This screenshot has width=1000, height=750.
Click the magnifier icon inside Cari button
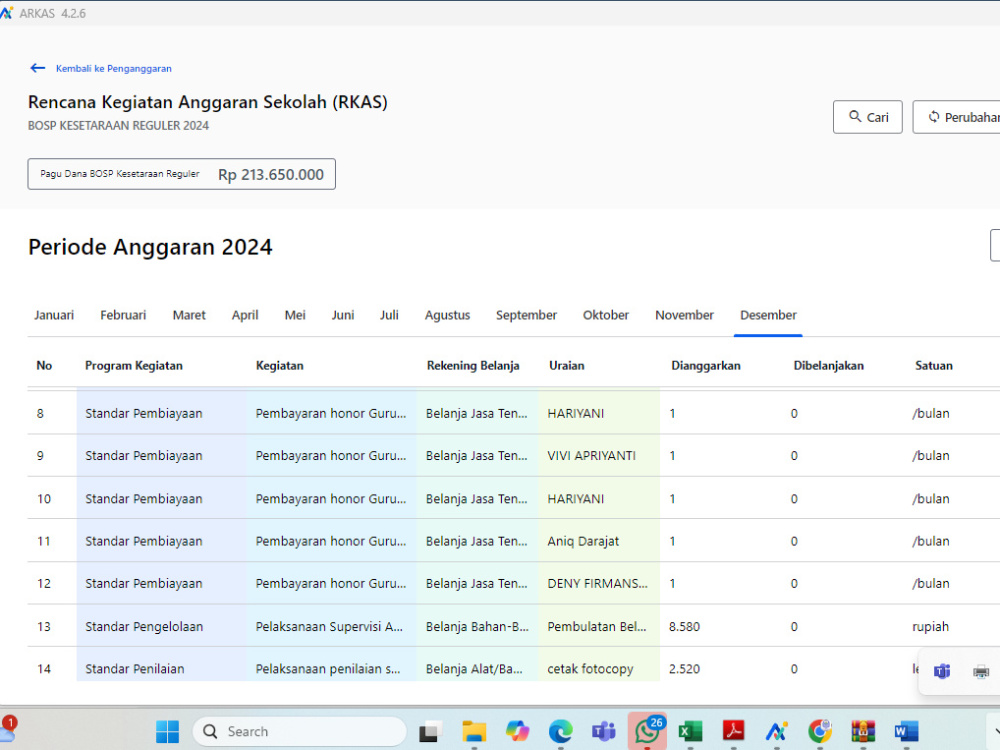tap(855, 116)
